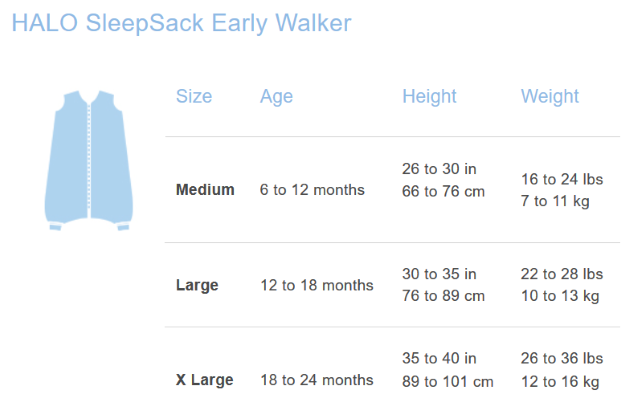Click the 12 to 18 months age text

(317, 285)
